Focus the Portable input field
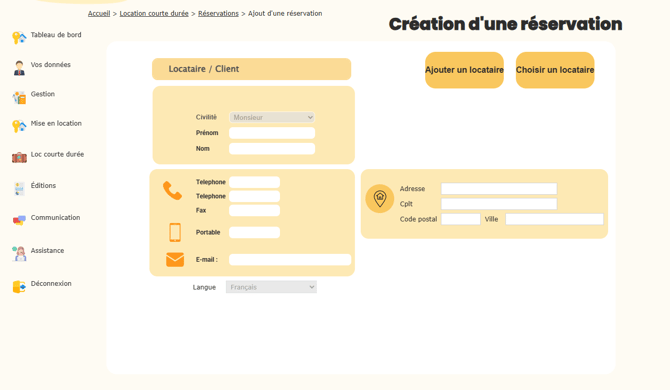Screen dimensions: 670x390 [255, 232]
